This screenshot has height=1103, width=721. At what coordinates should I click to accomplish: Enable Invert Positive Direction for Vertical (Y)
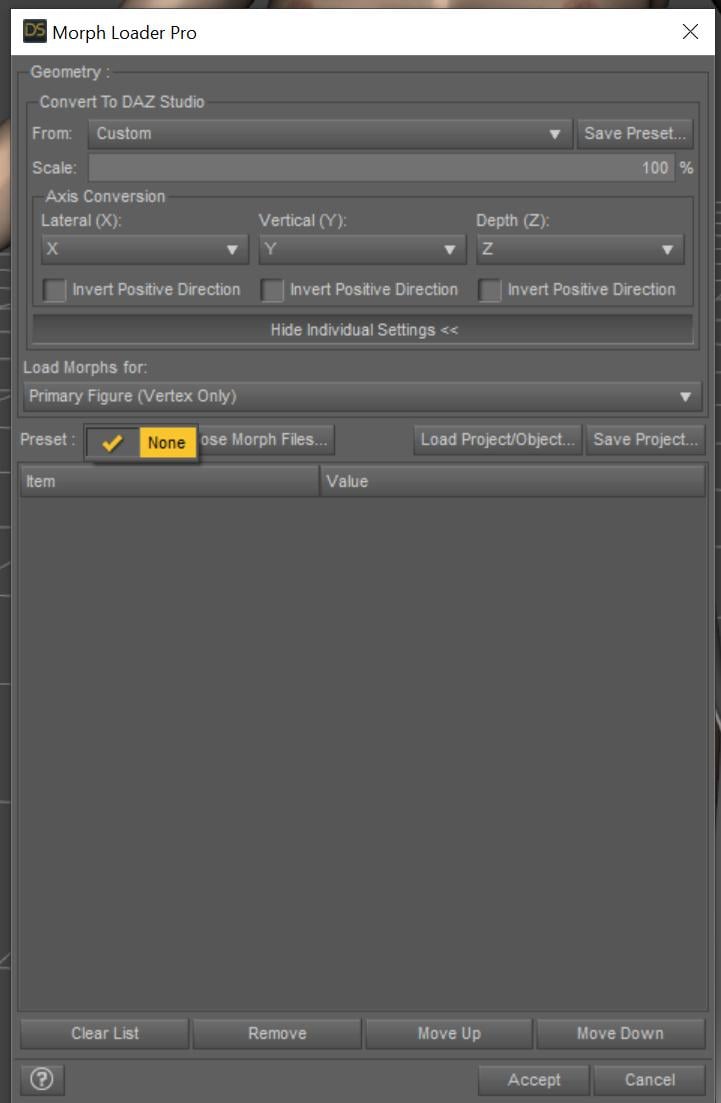pos(272,290)
